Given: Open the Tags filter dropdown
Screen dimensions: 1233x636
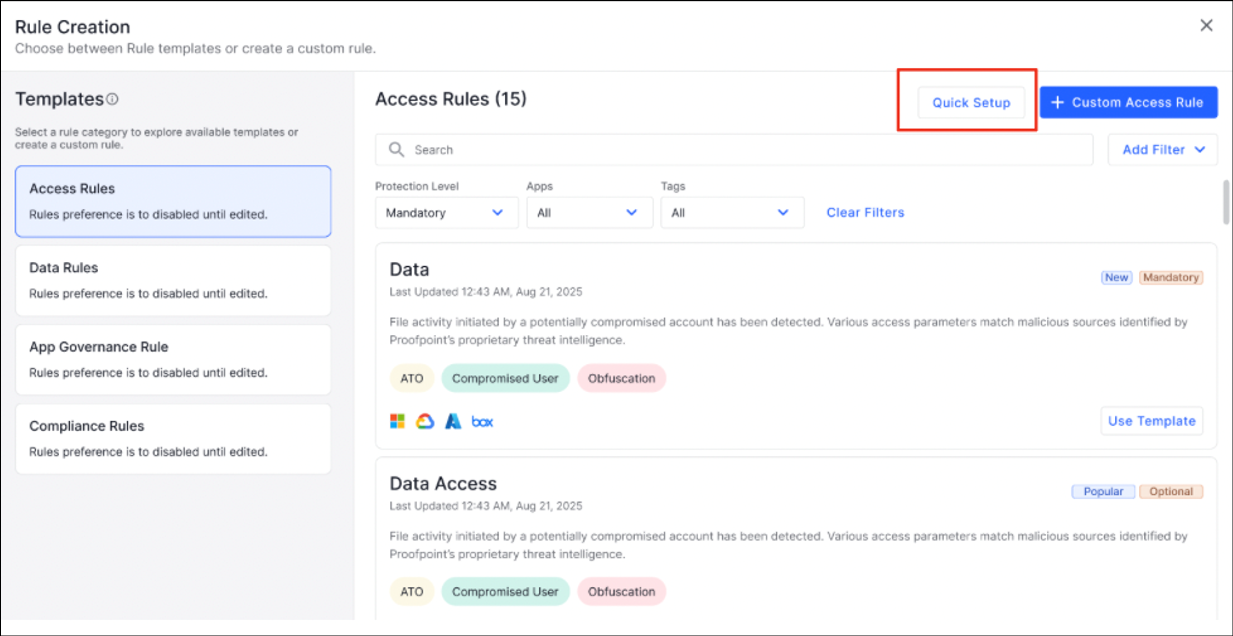Looking at the screenshot, I should pos(732,212).
